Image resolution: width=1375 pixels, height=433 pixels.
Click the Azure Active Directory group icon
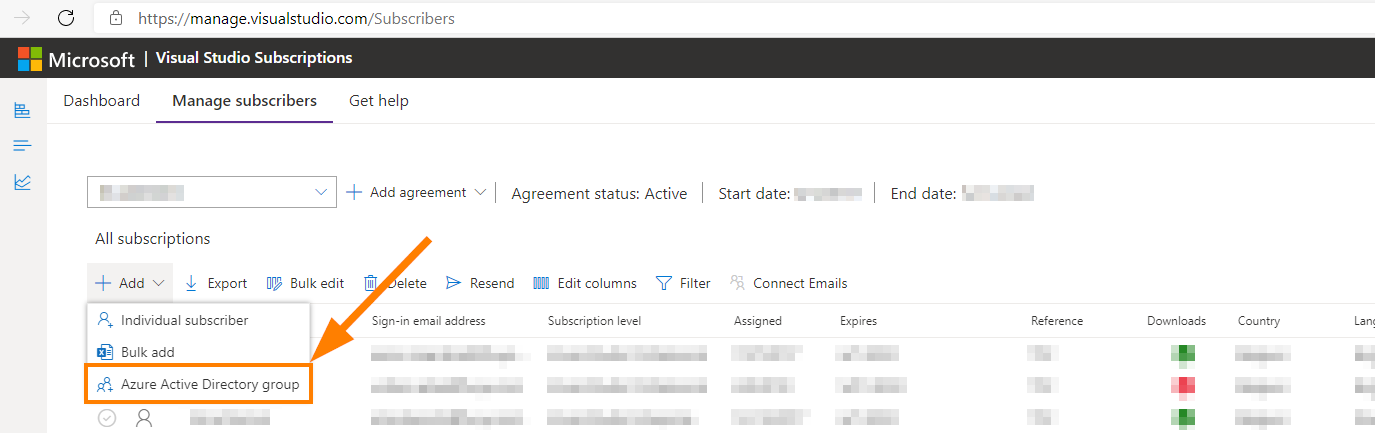click(x=105, y=384)
